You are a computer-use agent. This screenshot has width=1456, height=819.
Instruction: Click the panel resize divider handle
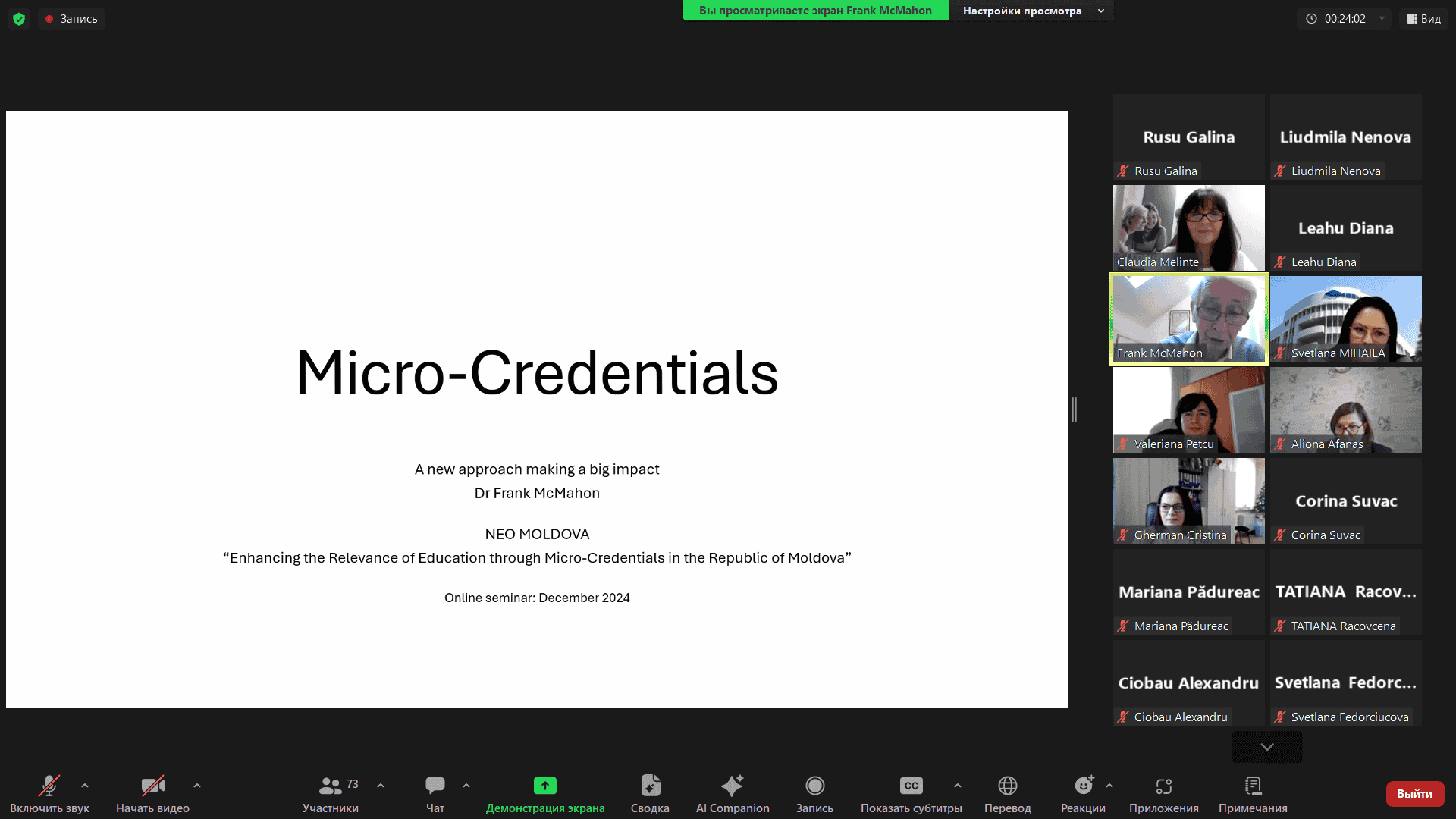1075,409
